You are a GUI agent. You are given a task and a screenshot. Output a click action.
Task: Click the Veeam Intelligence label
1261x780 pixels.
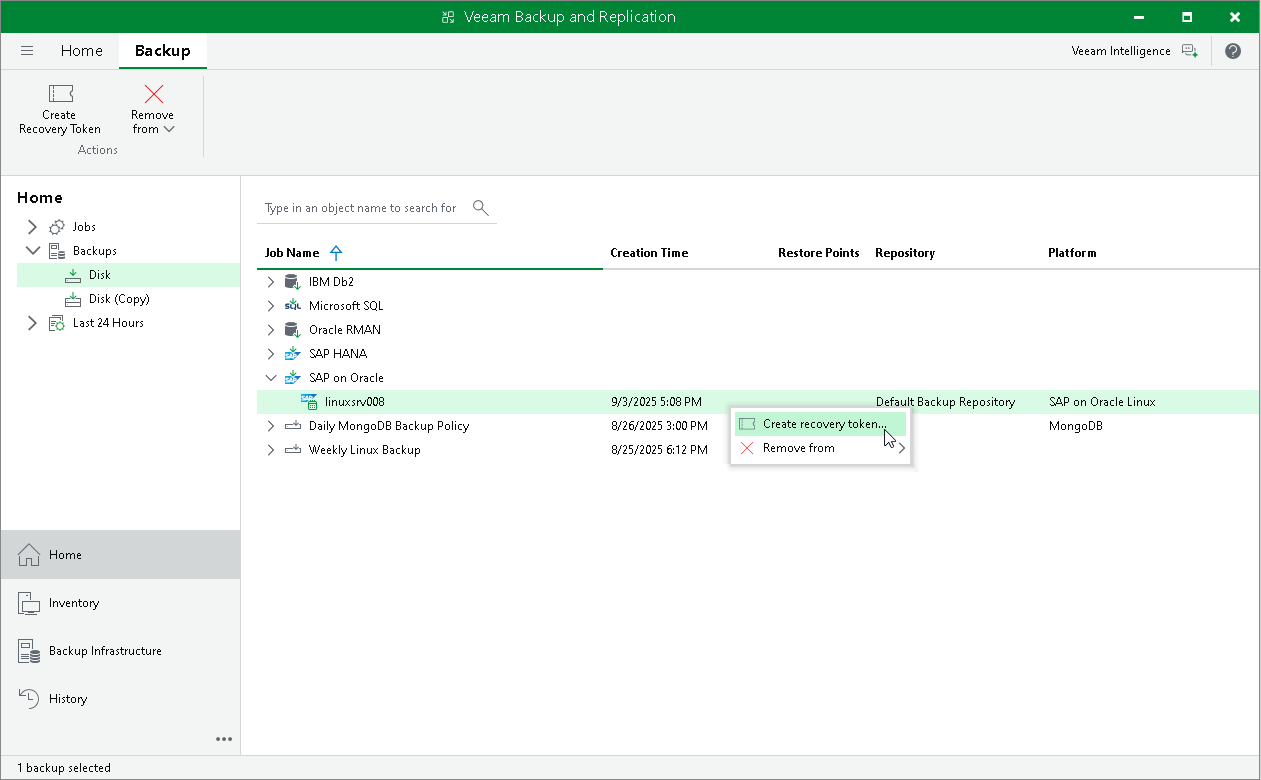(1121, 51)
